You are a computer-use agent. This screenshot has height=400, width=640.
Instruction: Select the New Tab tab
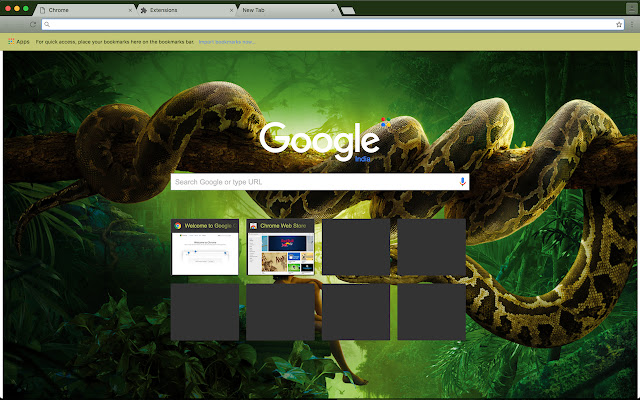[x=288, y=10]
